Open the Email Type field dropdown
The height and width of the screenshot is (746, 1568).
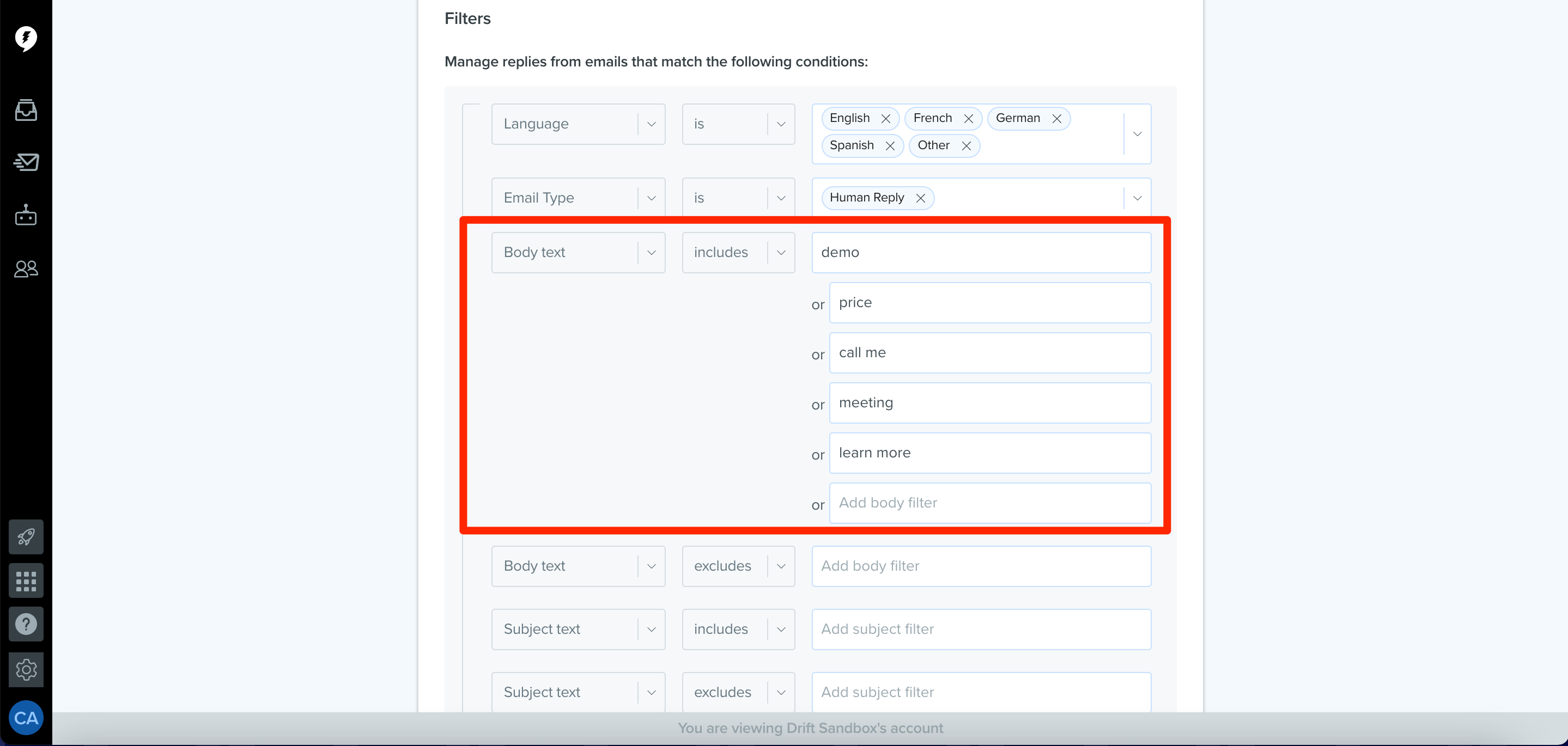point(578,198)
